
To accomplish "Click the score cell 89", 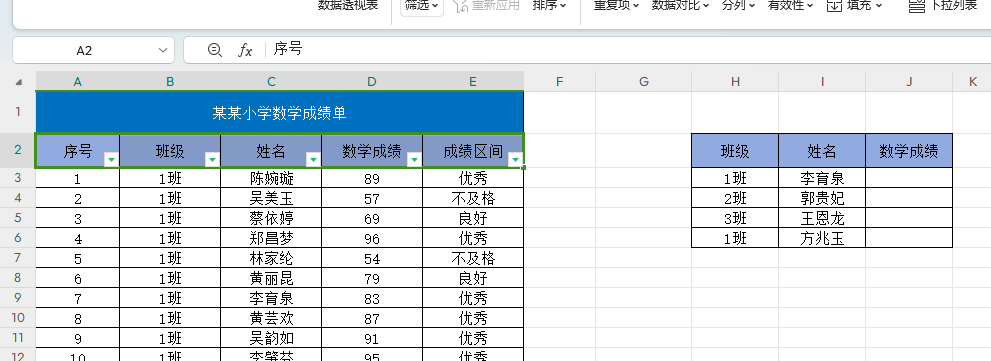I will tap(372, 178).
